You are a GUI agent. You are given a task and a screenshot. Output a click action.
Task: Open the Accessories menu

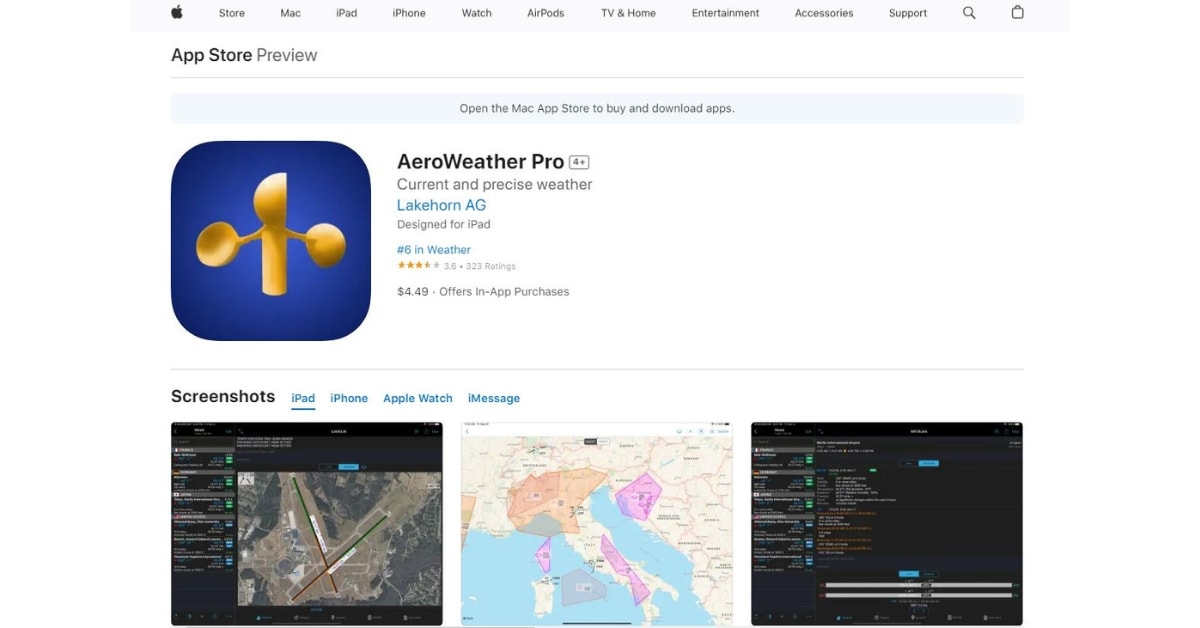click(x=824, y=13)
